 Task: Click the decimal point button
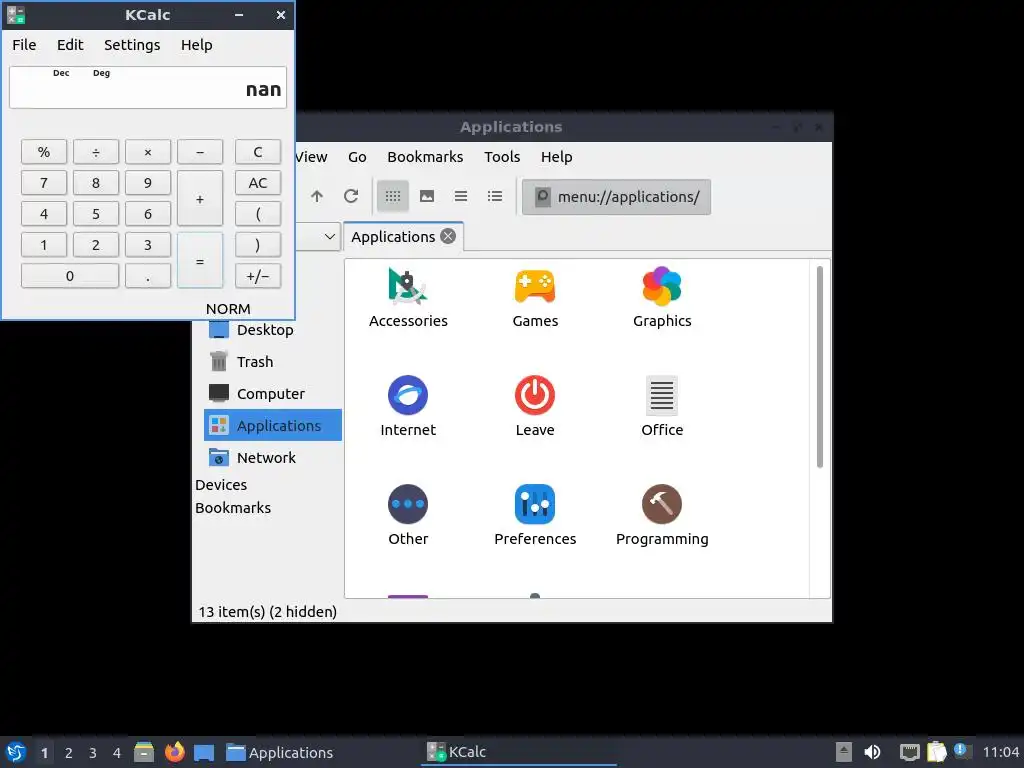[x=148, y=276]
